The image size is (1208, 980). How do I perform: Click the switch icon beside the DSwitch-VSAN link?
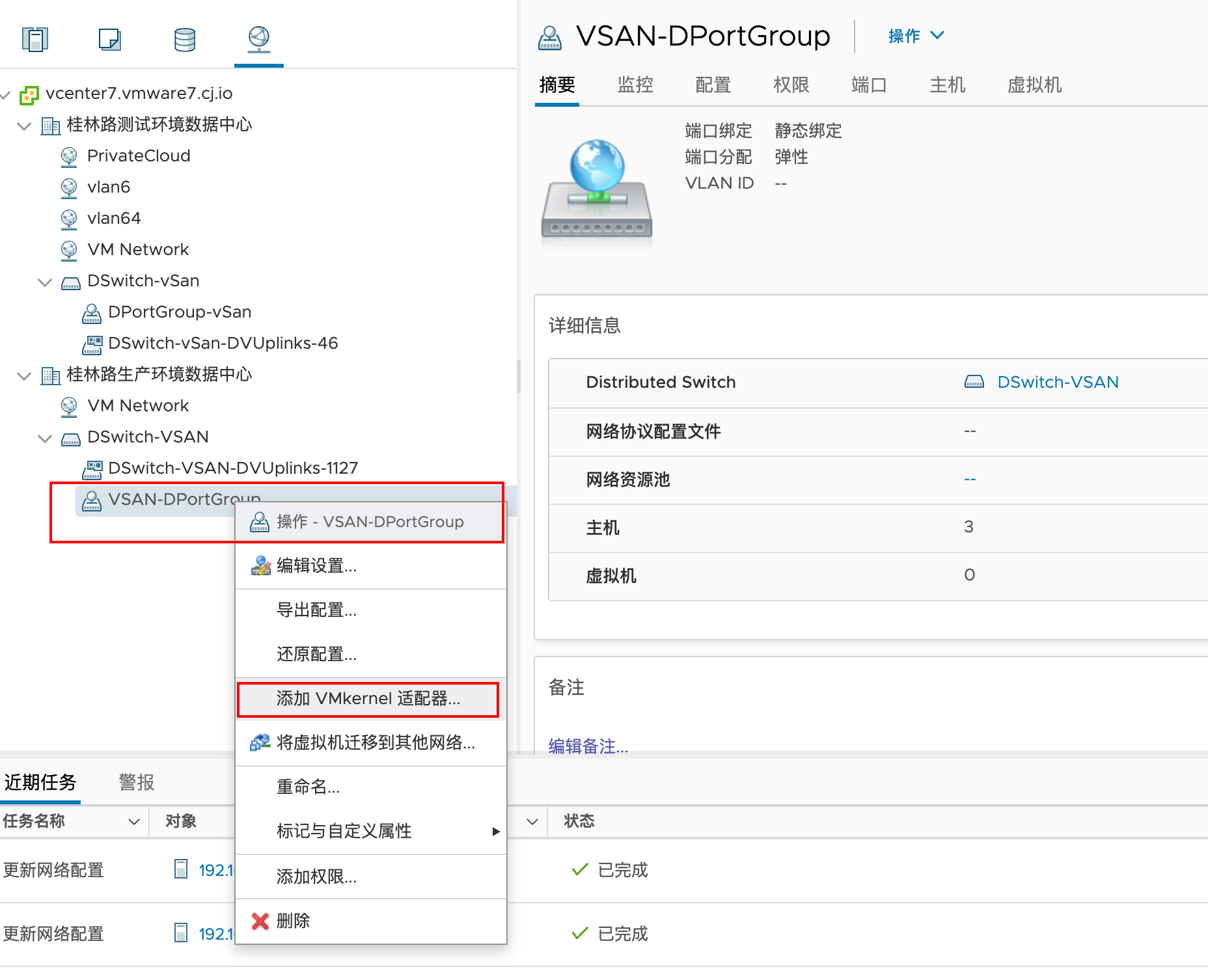click(974, 382)
